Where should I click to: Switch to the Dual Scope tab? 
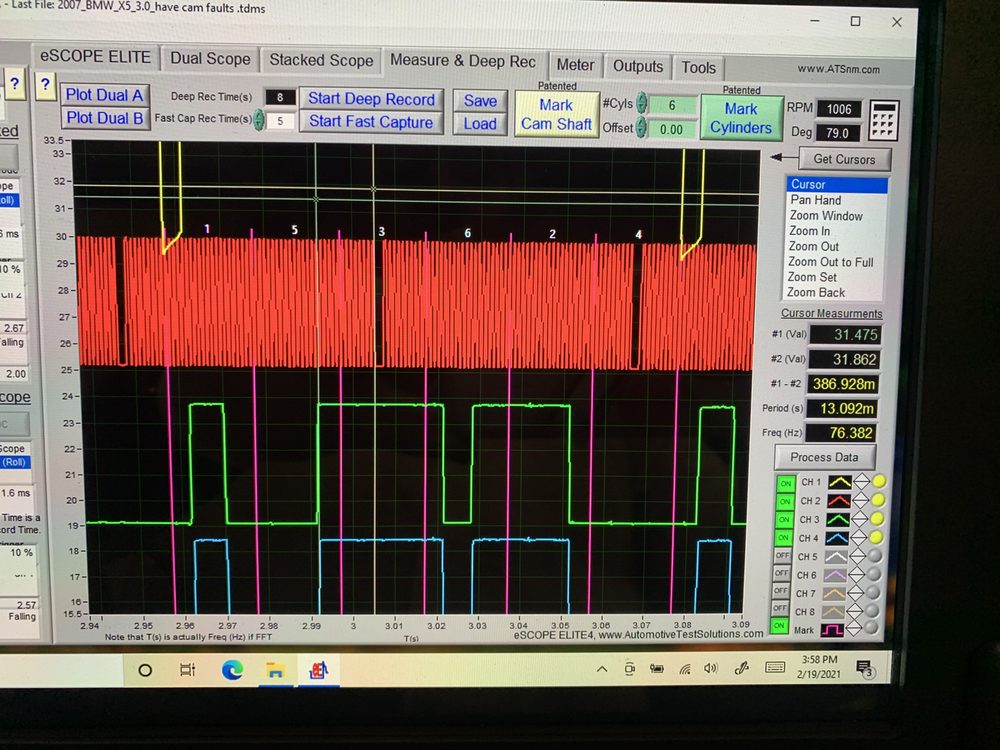pyautogui.click(x=210, y=59)
